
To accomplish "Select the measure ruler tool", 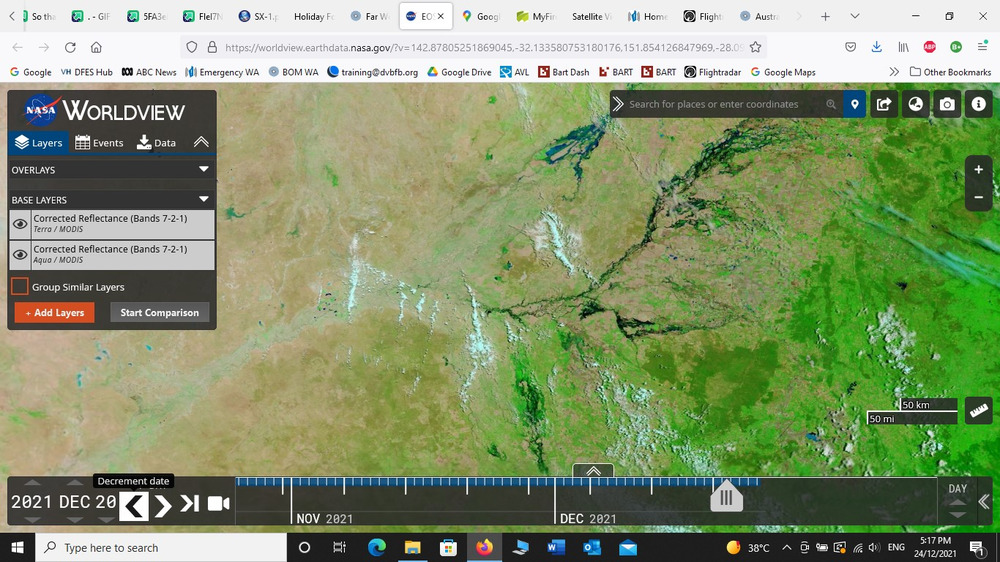I will 977,410.
